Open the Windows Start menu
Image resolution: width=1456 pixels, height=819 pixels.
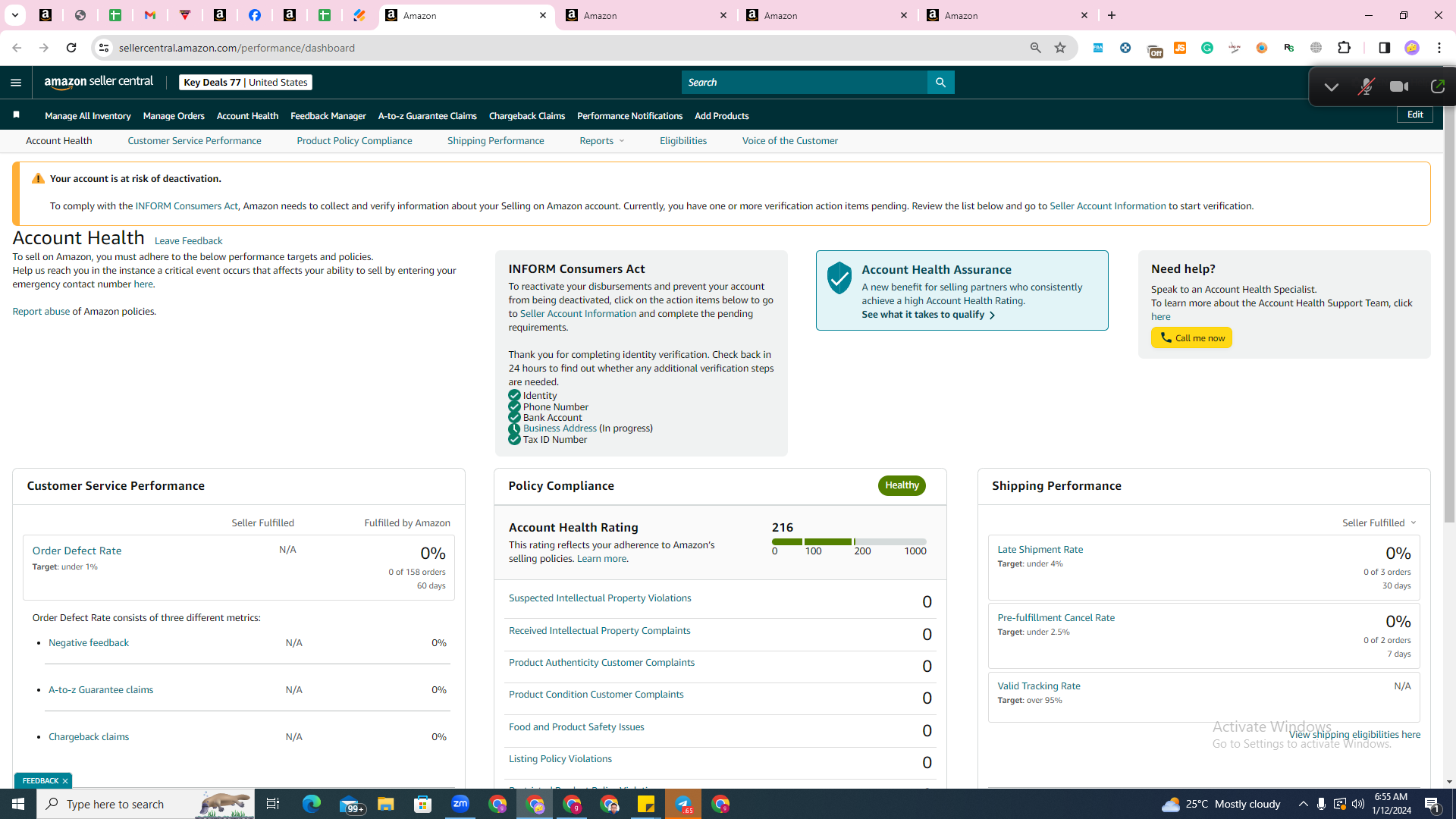(18, 804)
